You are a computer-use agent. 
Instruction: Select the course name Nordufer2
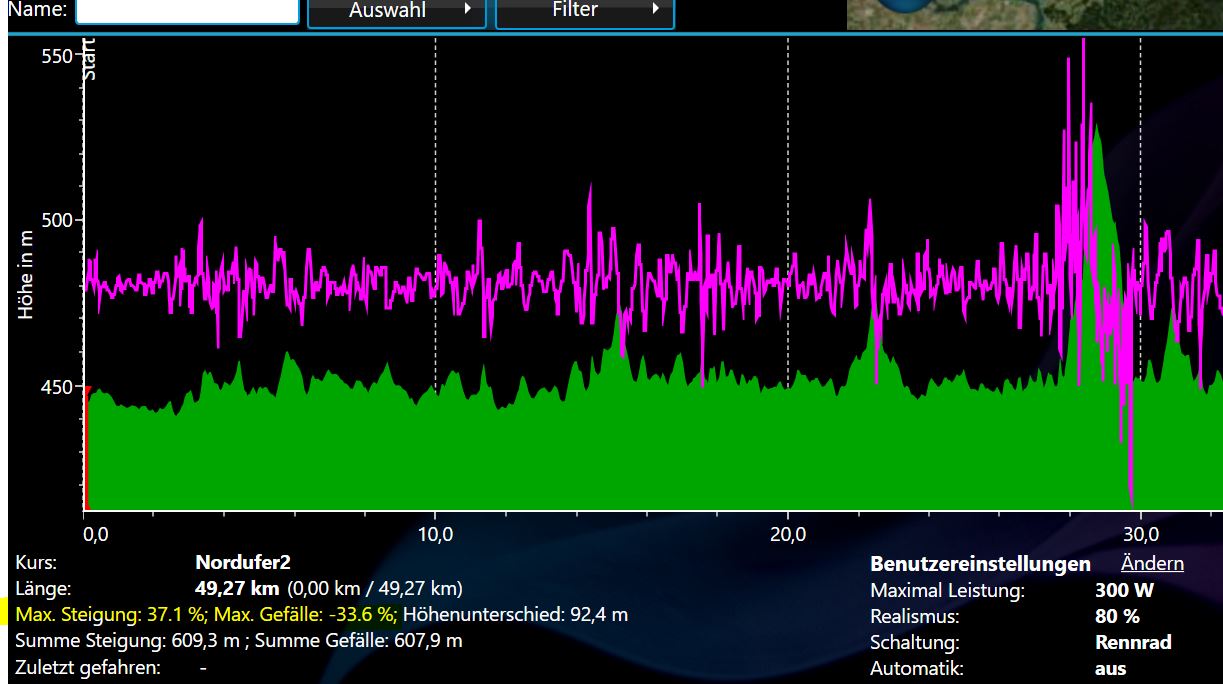click(243, 563)
